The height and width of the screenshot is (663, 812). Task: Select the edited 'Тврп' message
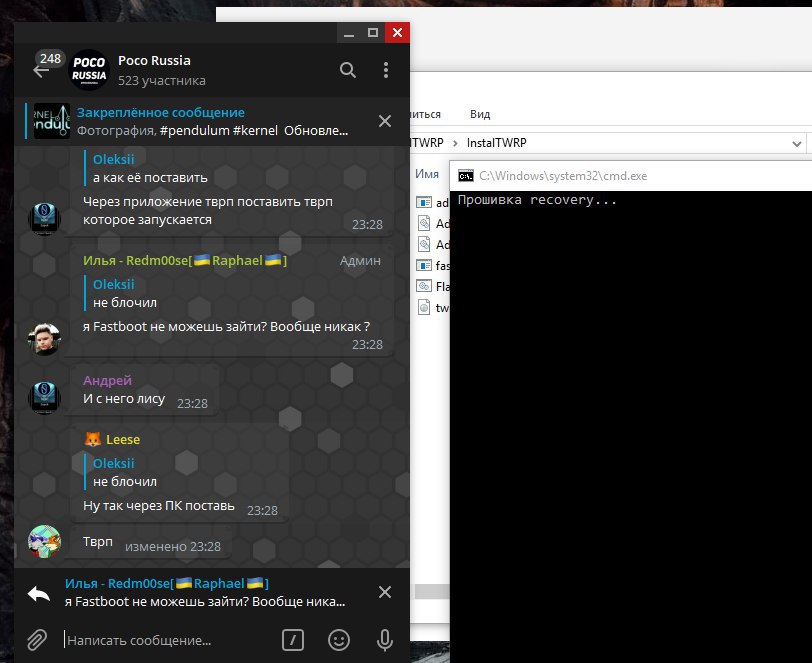pyautogui.click(x=97, y=542)
